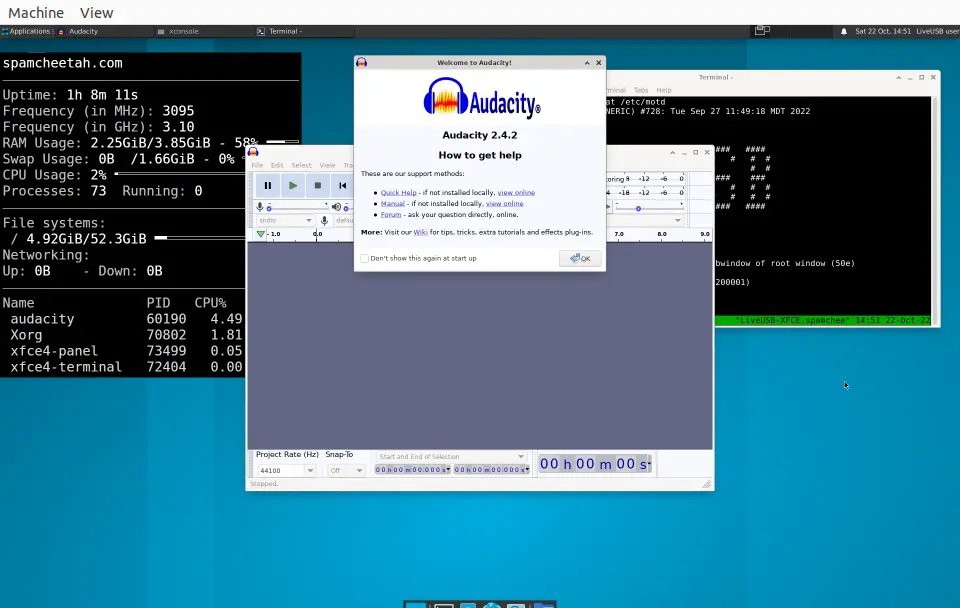Click the timeline ruler at 8.0 mark

(x=662, y=234)
